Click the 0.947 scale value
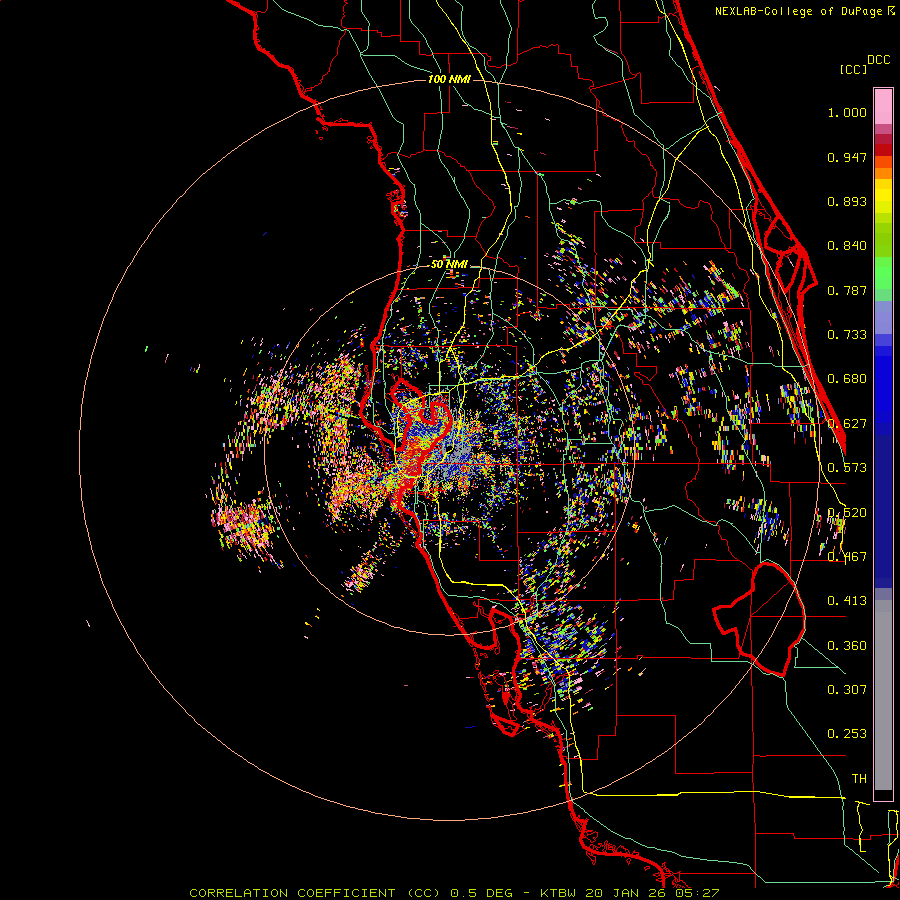 pos(847,157)
